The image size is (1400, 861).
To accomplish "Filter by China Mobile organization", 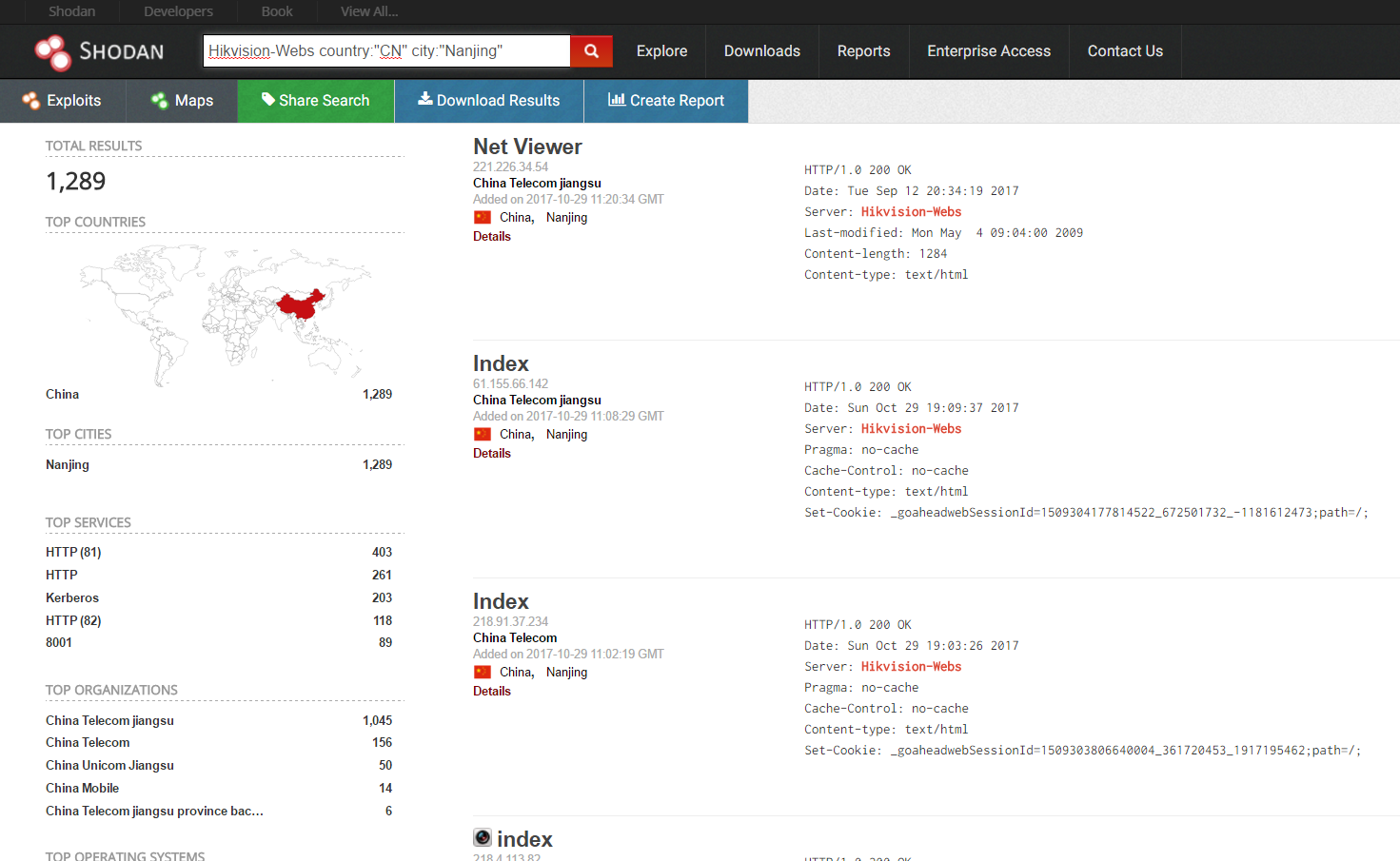I will click(x=82, y=788).
